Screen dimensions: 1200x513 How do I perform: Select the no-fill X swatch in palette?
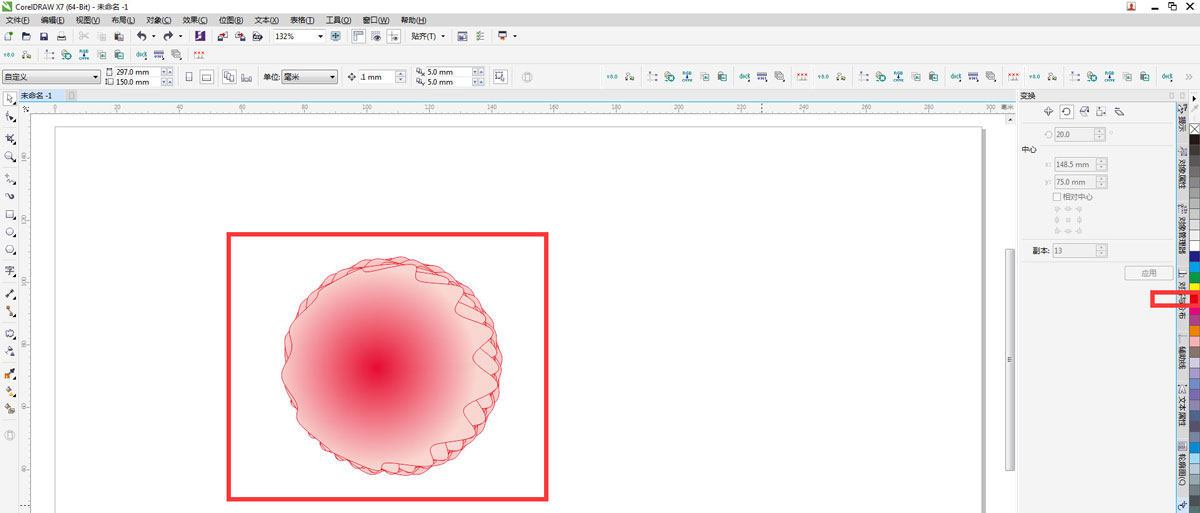[1194, 128]
